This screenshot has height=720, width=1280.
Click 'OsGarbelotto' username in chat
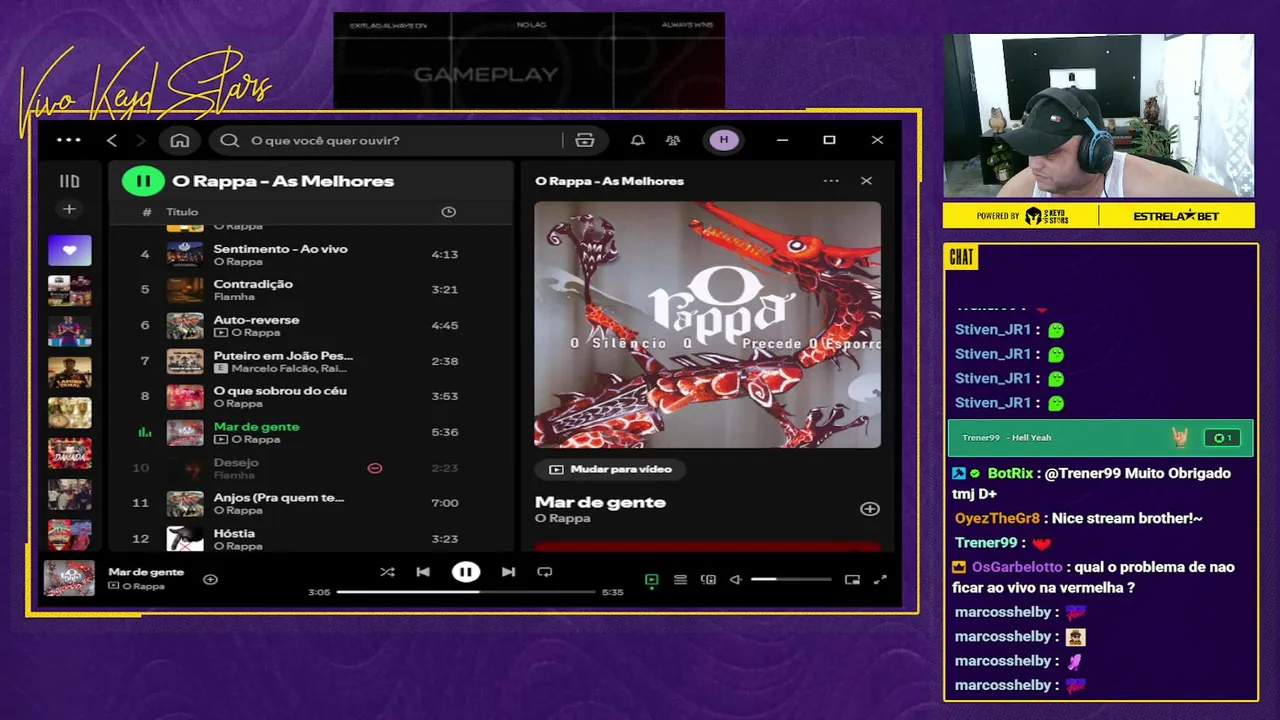pyautogui.click(x=1017, y=567)
